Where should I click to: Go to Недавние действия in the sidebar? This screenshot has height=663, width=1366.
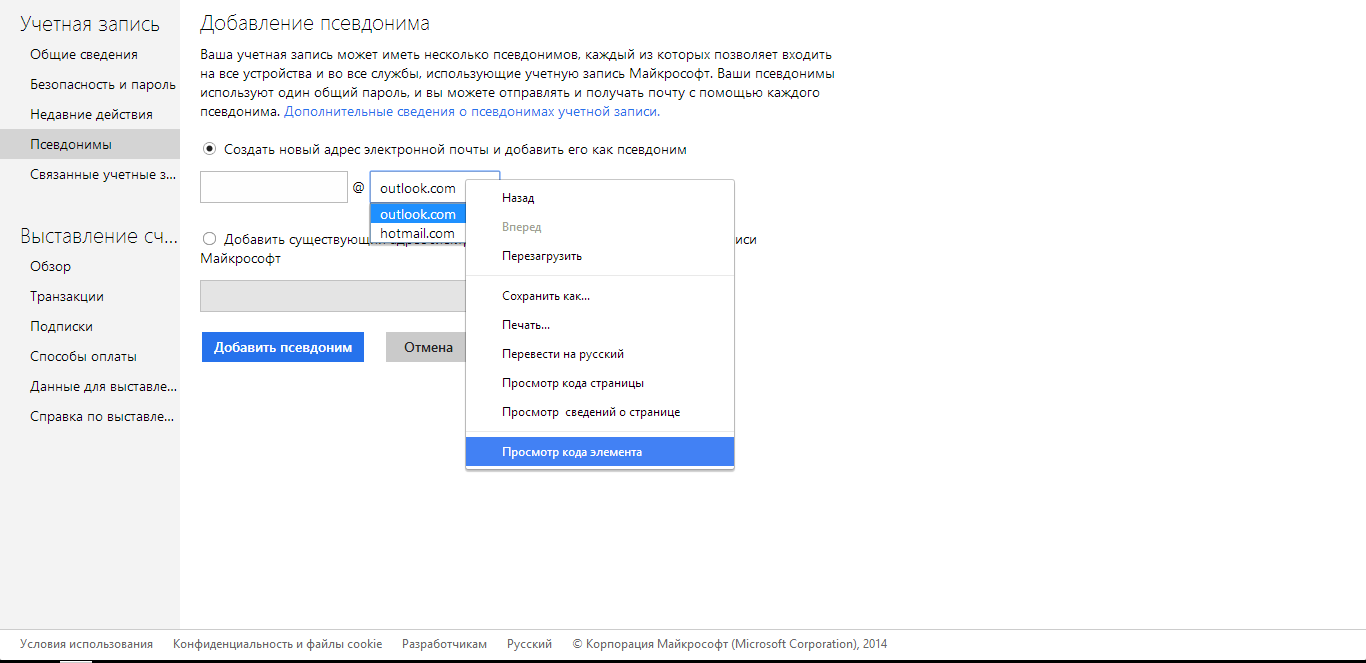[x=90, y=114]
